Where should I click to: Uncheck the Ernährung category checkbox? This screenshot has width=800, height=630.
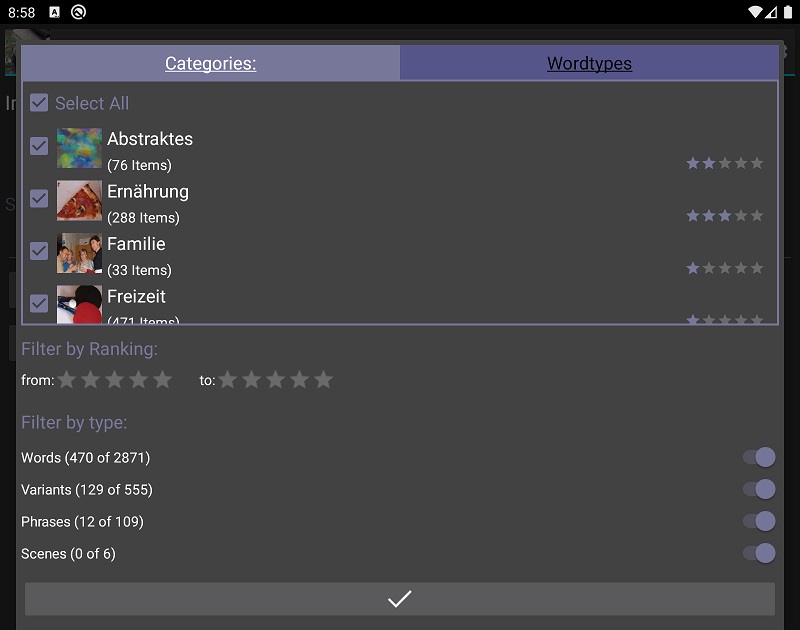[x=39, y=198]
